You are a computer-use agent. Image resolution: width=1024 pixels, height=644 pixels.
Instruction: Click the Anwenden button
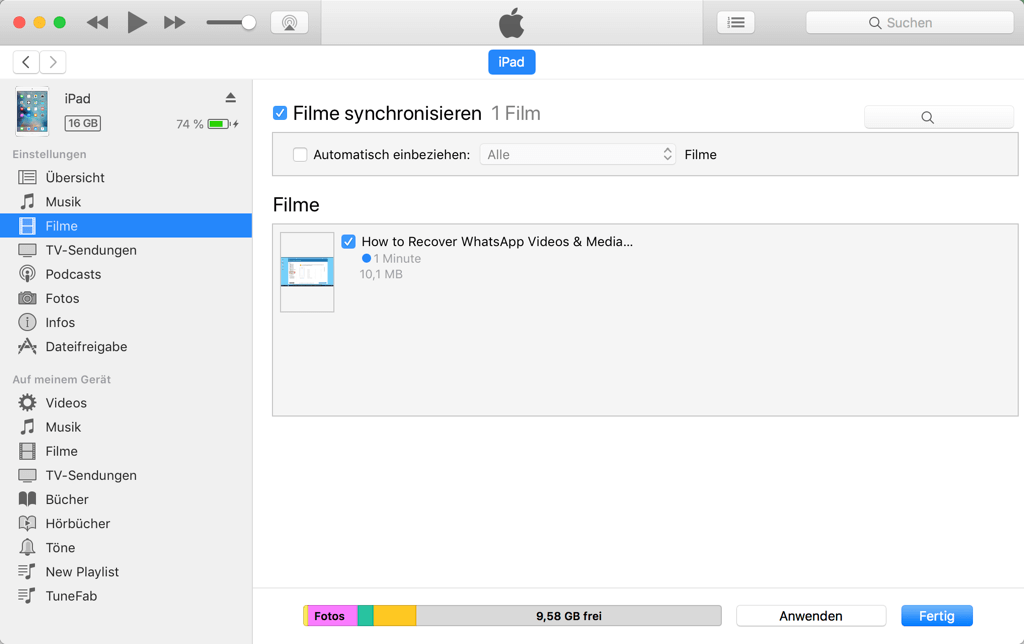(x=811, y=616)
